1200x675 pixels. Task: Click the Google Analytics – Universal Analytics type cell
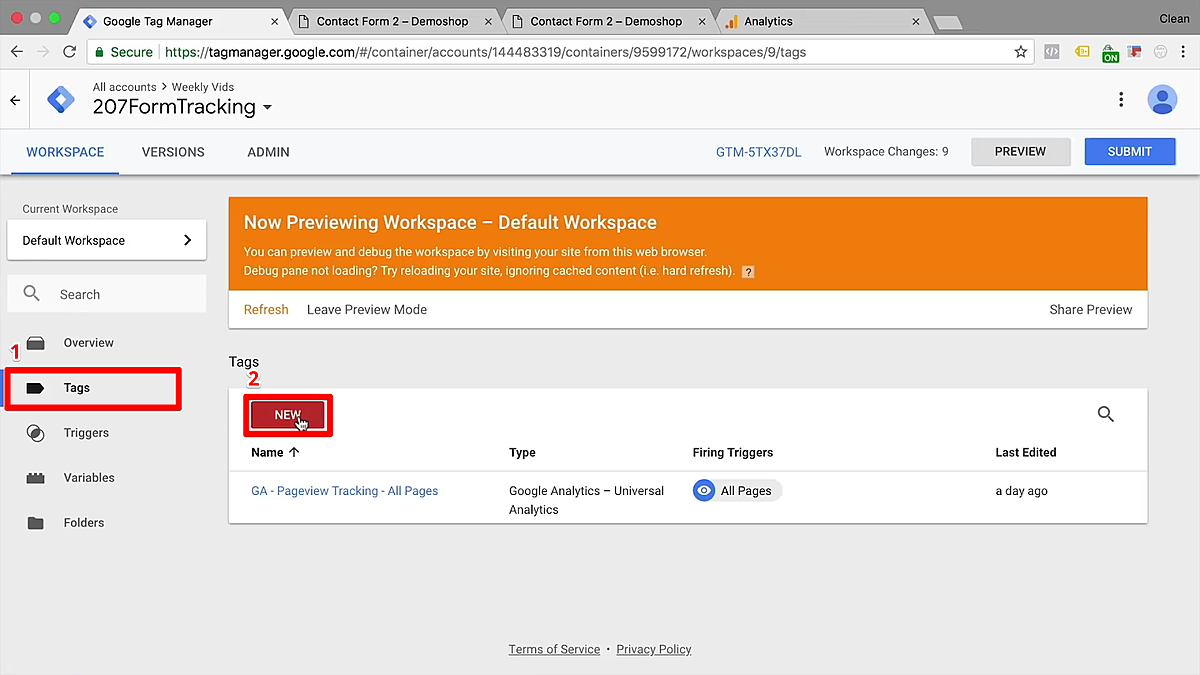587,500
